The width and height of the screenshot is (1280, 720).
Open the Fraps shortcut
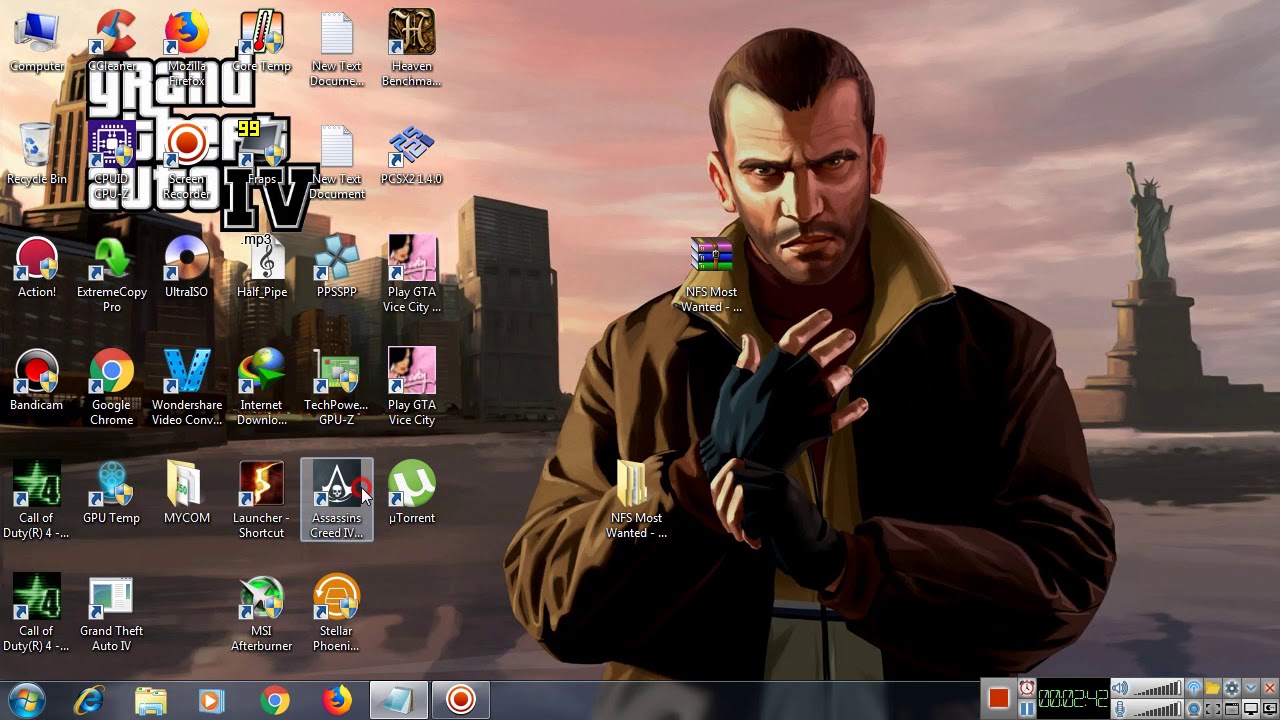tap(262, 155)
